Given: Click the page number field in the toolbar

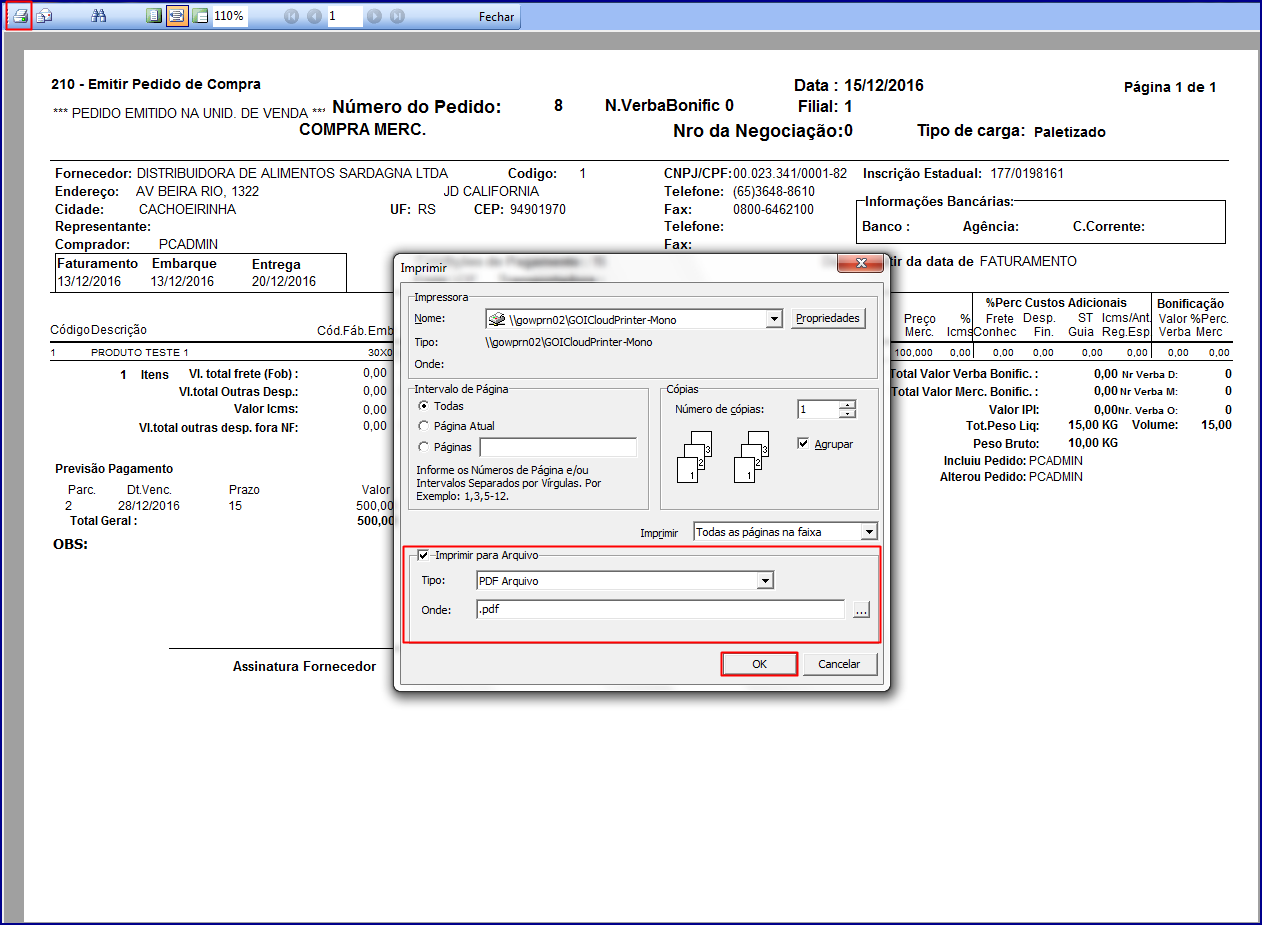Looking at the screenshot, I should coord(344,16).
